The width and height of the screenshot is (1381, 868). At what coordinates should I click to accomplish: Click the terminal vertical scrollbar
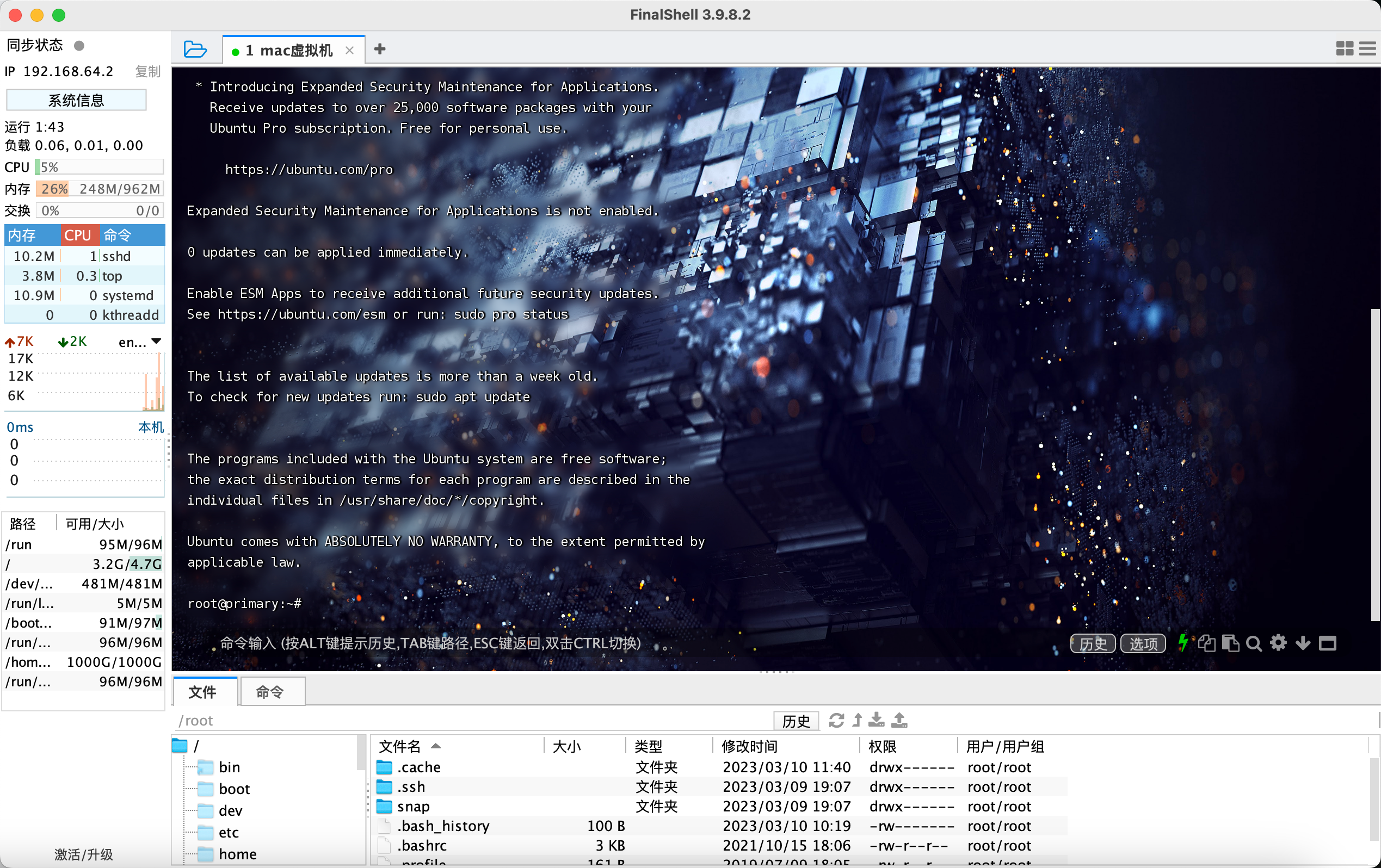click(x=1374, y=464)
